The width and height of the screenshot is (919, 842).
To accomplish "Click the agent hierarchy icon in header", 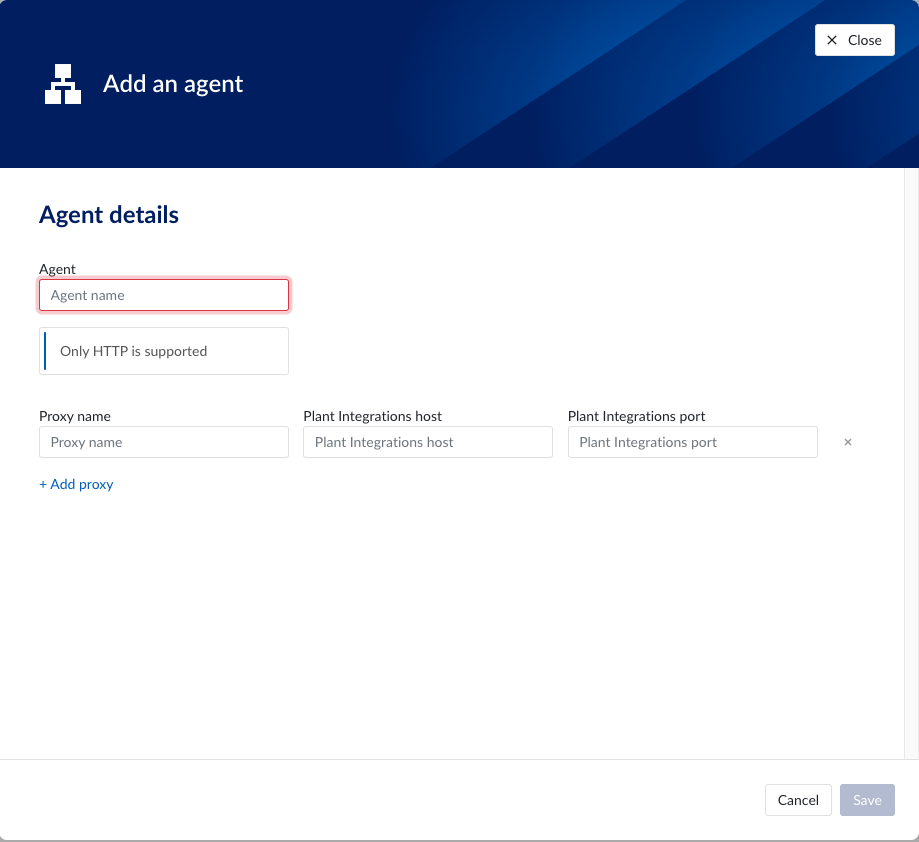I will (63, 84).
